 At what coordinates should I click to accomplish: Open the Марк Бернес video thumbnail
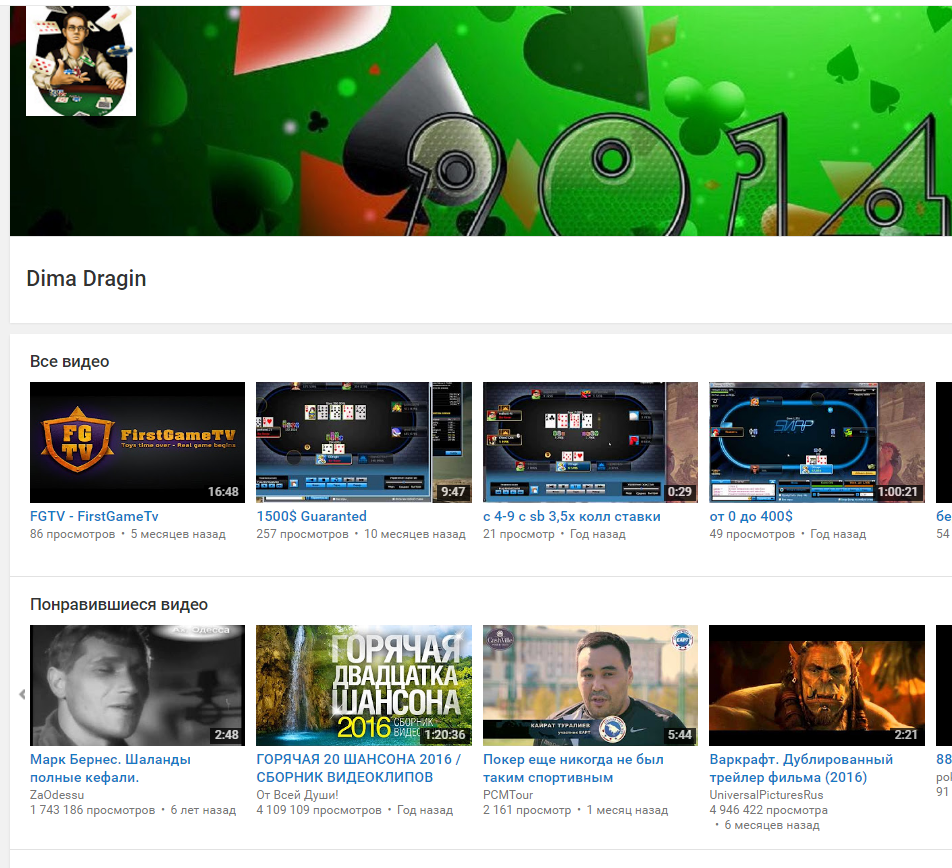(x=137, y=685)
